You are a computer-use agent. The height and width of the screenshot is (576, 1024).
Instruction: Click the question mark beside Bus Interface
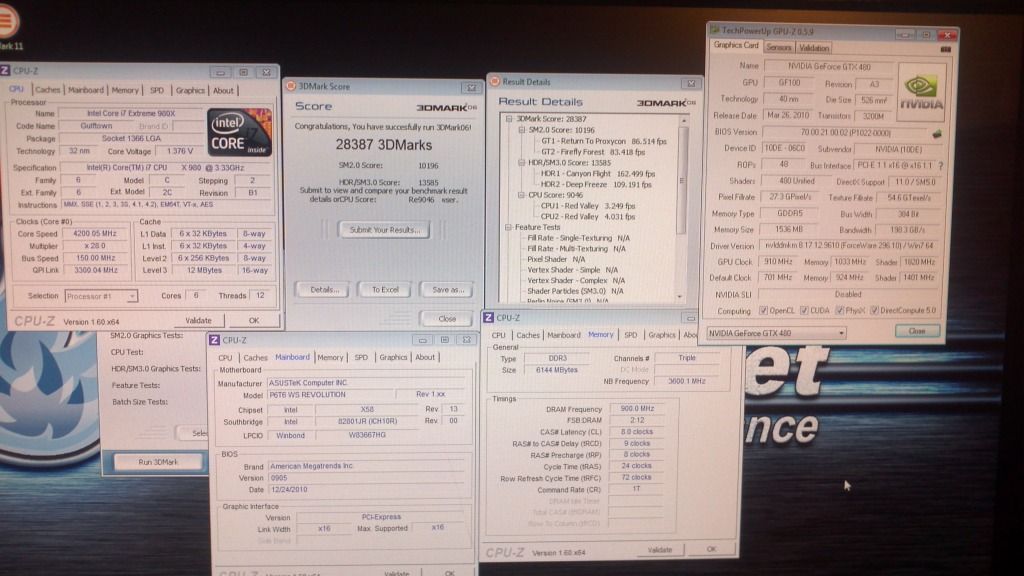[940, 166]
